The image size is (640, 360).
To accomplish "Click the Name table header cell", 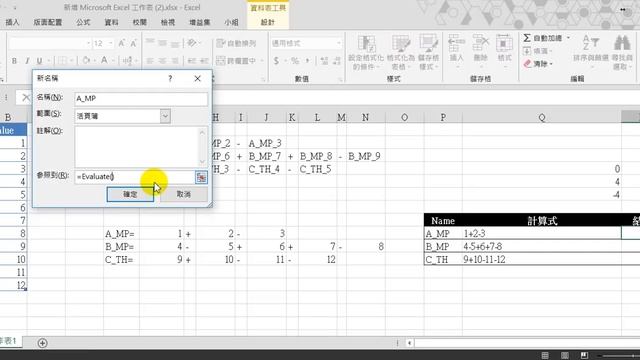I will pos(443,221).
